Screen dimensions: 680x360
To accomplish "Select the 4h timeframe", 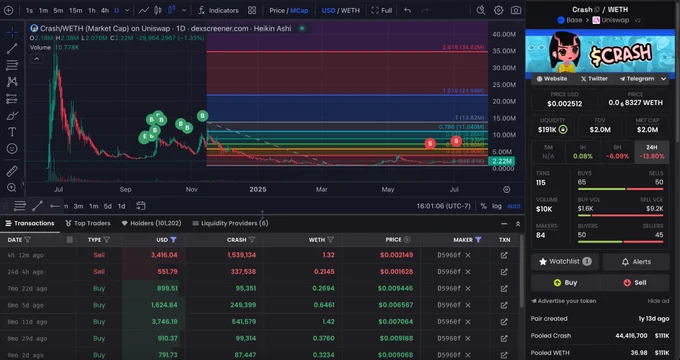I will click(105, 10).
